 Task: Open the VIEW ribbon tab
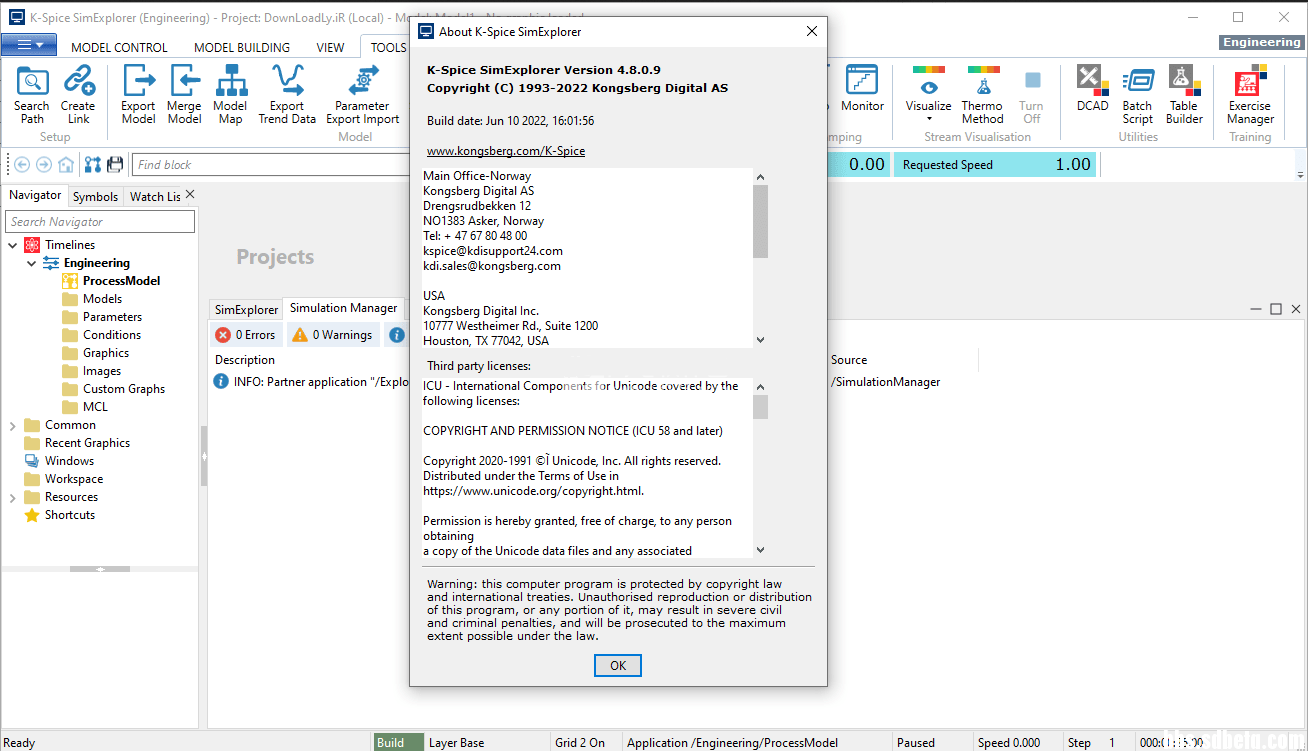330,47
